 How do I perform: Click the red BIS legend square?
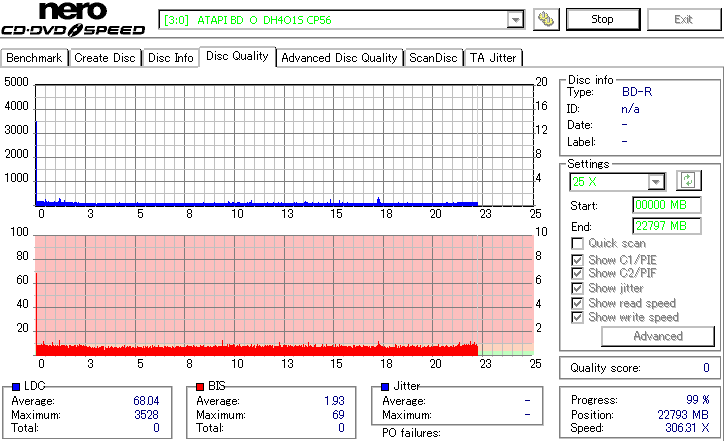(200, 387)
